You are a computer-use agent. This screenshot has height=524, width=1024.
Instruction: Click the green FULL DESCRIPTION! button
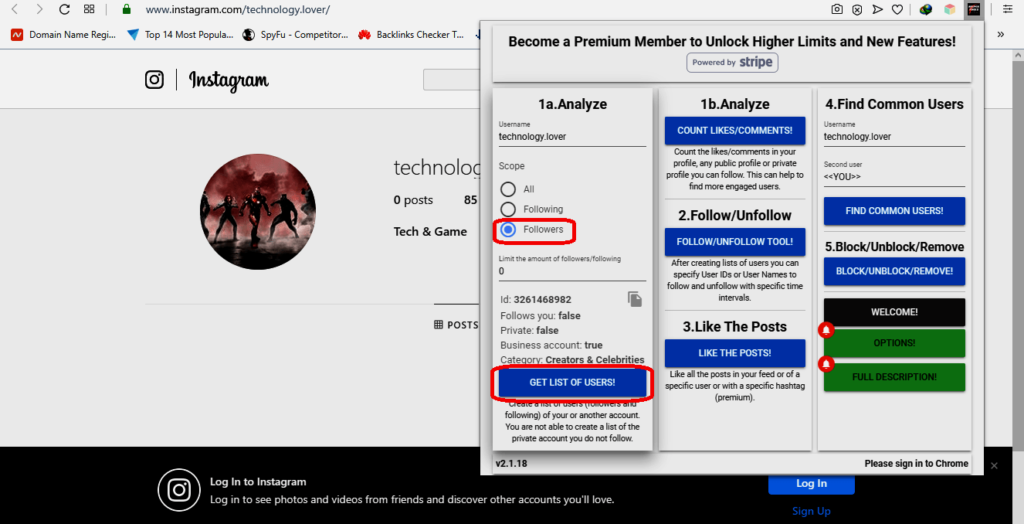tap(894, 377)
